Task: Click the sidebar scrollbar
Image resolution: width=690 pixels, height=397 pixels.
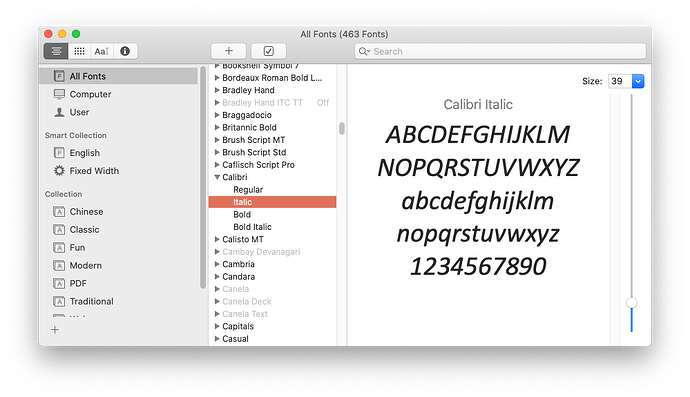Action: click(203, 177)
